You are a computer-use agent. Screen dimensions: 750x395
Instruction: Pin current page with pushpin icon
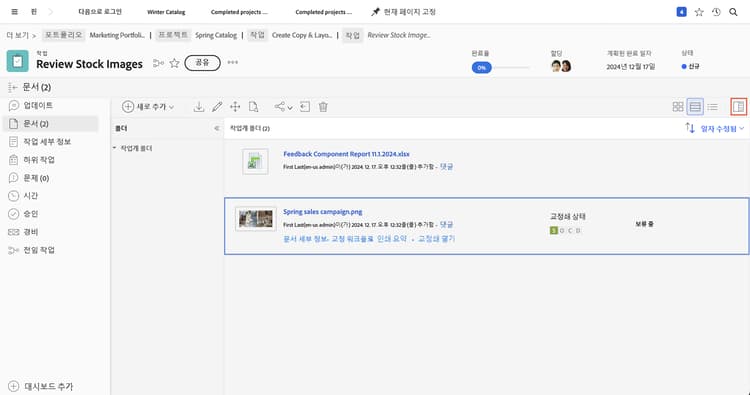pos(375,12)
